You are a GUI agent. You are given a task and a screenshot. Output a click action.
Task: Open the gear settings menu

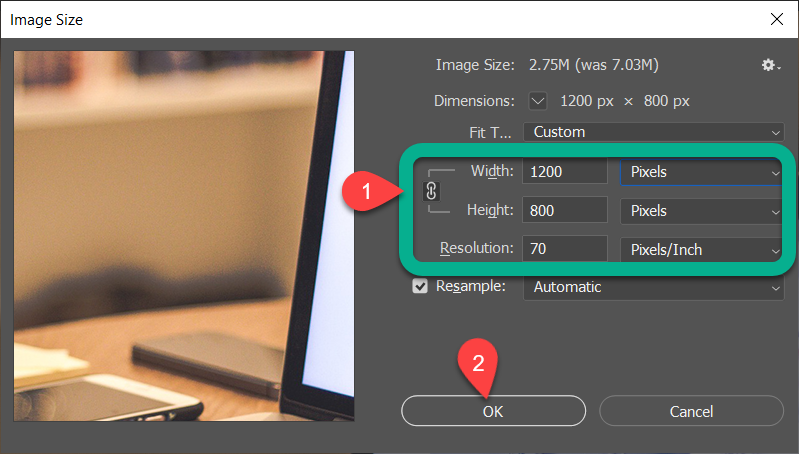pos(769,65)
